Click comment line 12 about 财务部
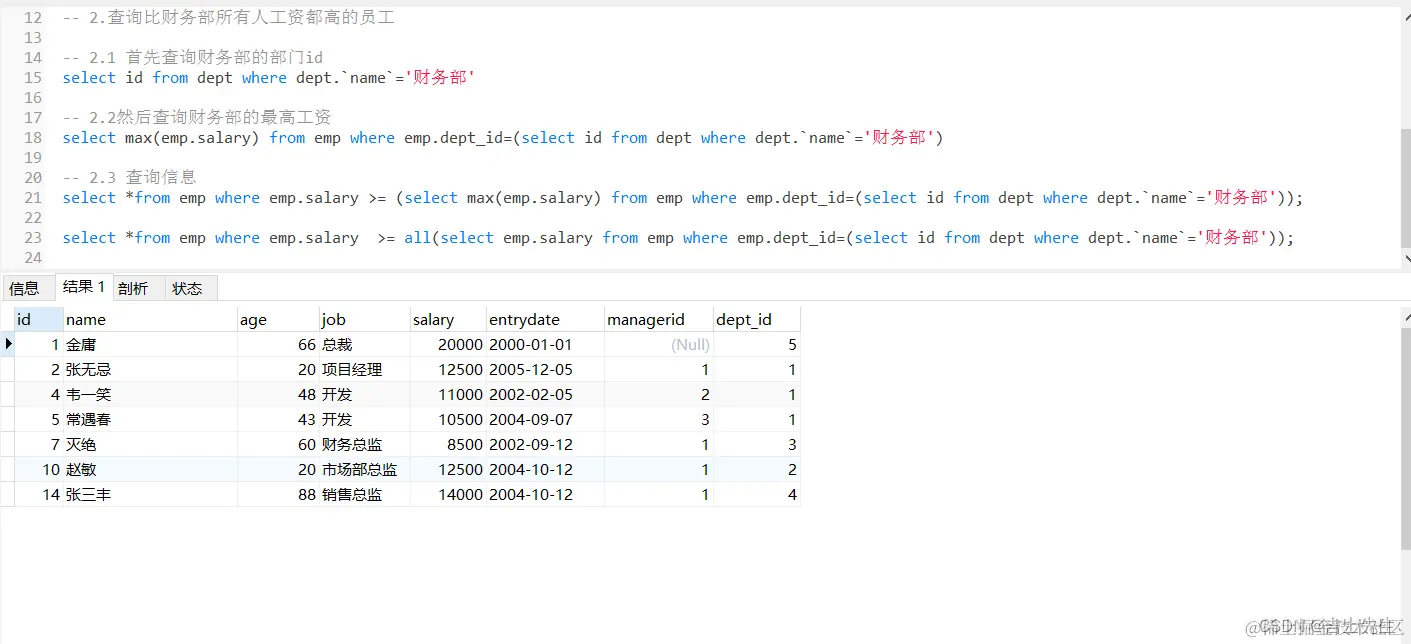 (x=228, y=18)
